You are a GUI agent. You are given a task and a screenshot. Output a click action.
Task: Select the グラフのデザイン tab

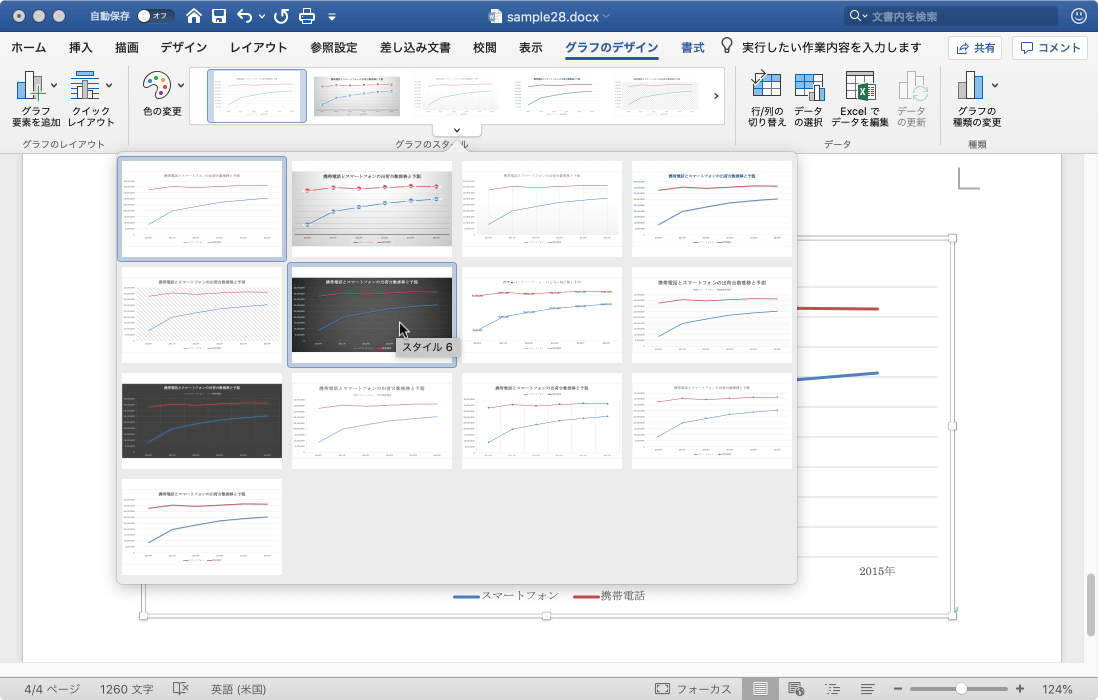click(x=611, y=48)
